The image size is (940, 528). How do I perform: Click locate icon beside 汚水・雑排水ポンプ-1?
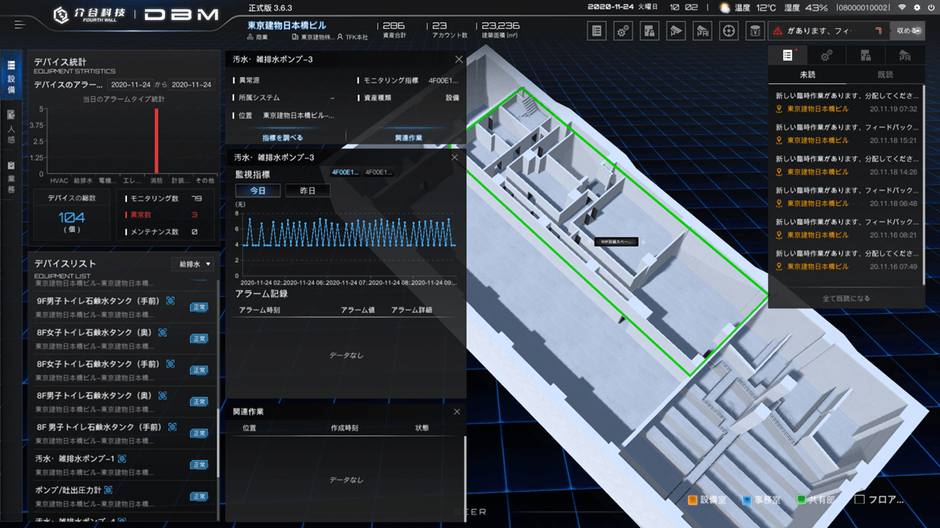point(122,458)
